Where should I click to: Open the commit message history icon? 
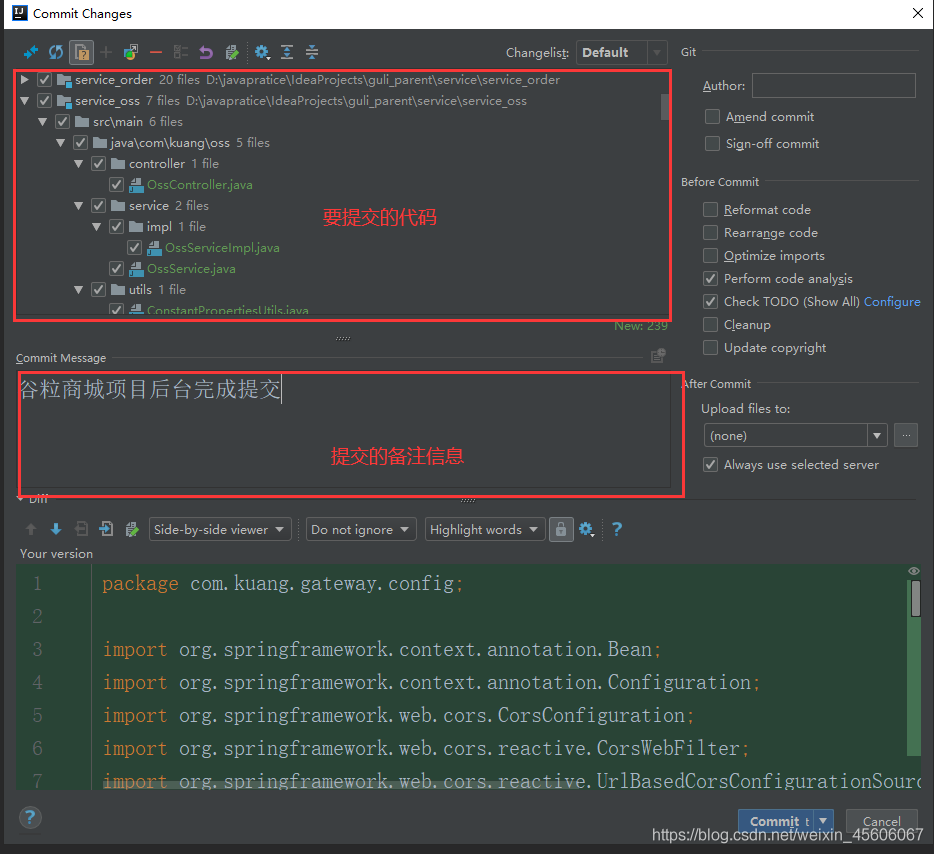pos(658,356)
